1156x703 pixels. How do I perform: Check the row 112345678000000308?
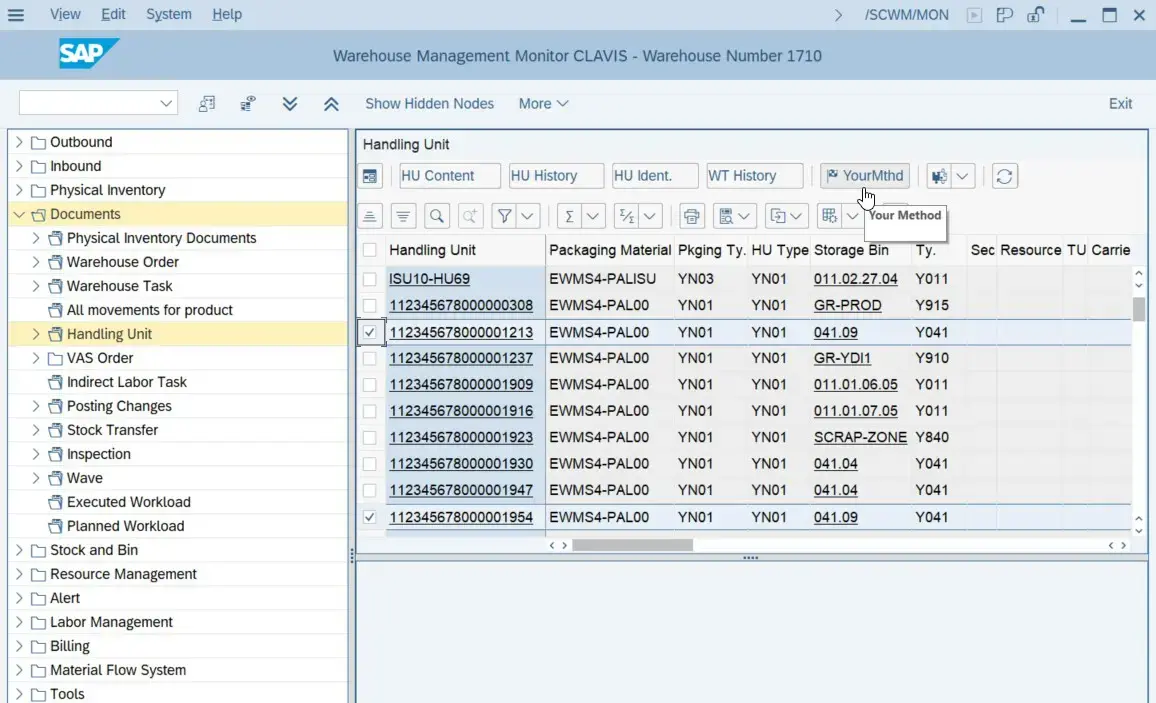pos(369,306)
